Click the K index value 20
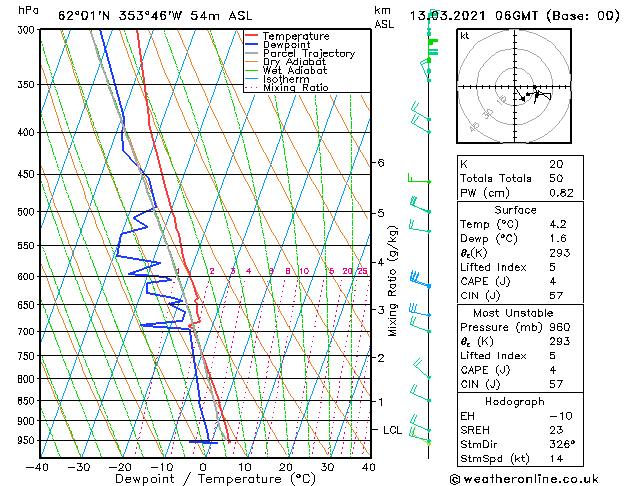 coord(556,164)
